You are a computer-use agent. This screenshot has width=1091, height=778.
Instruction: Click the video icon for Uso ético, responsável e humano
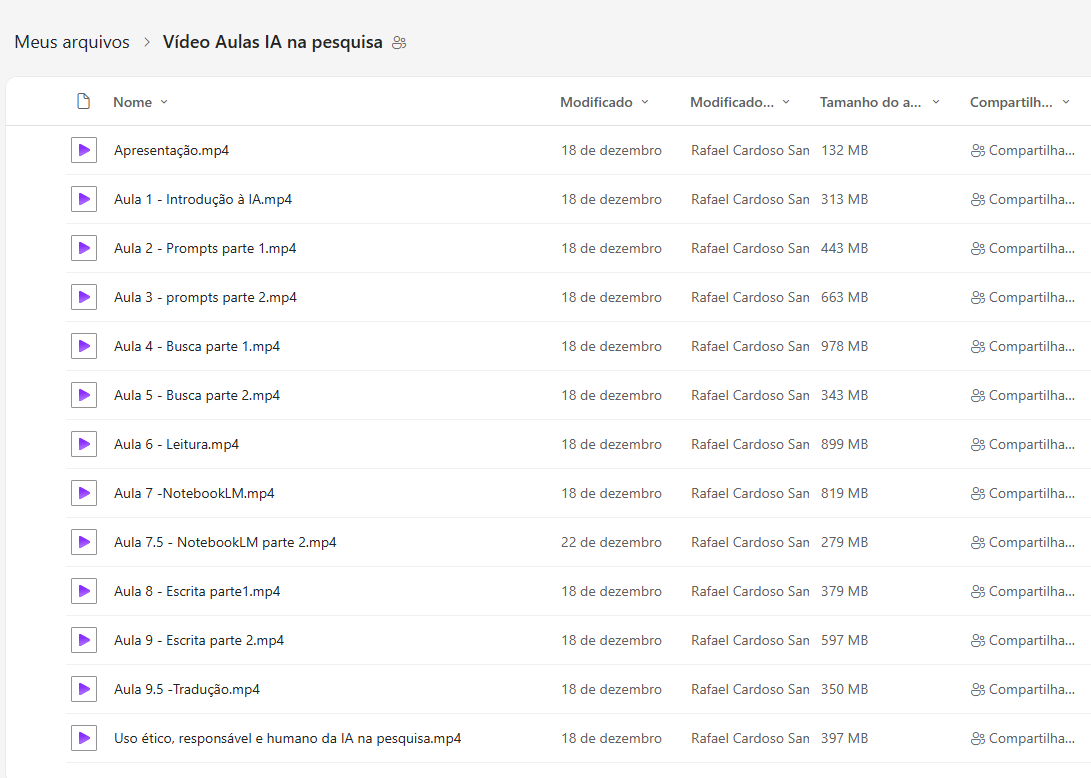click(83, 738)
